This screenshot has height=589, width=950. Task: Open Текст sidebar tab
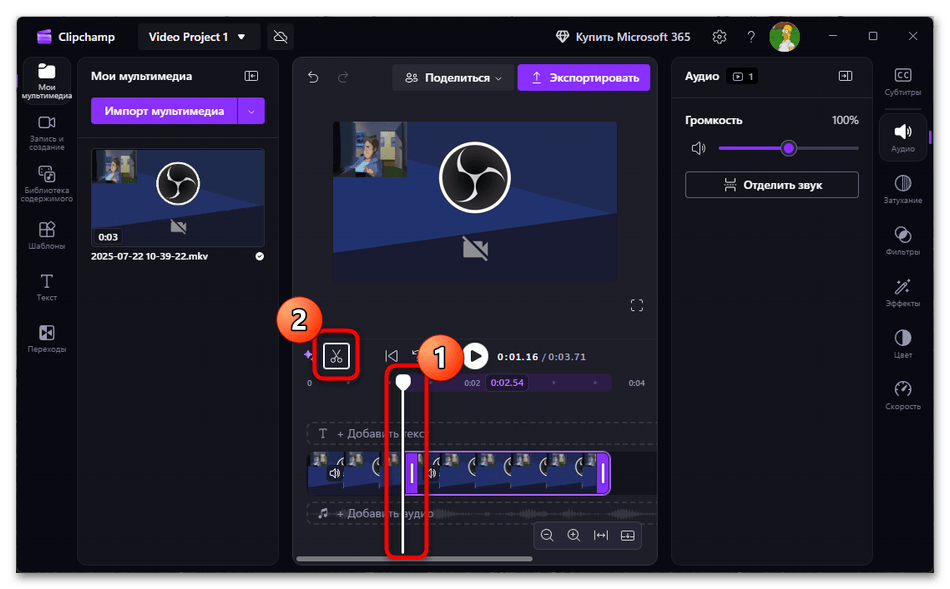(47, 287)
